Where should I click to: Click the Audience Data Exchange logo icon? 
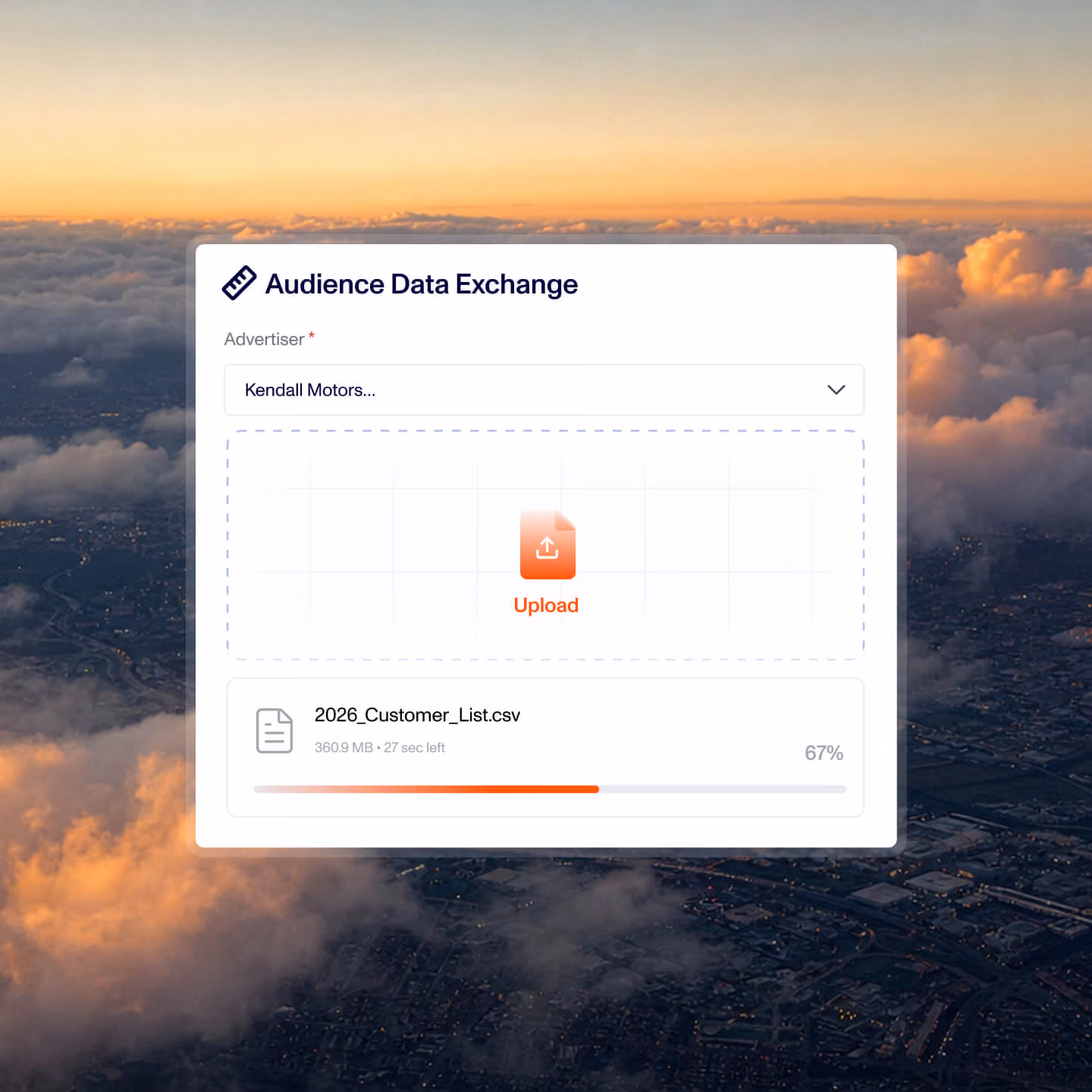[x=239, y=283]
